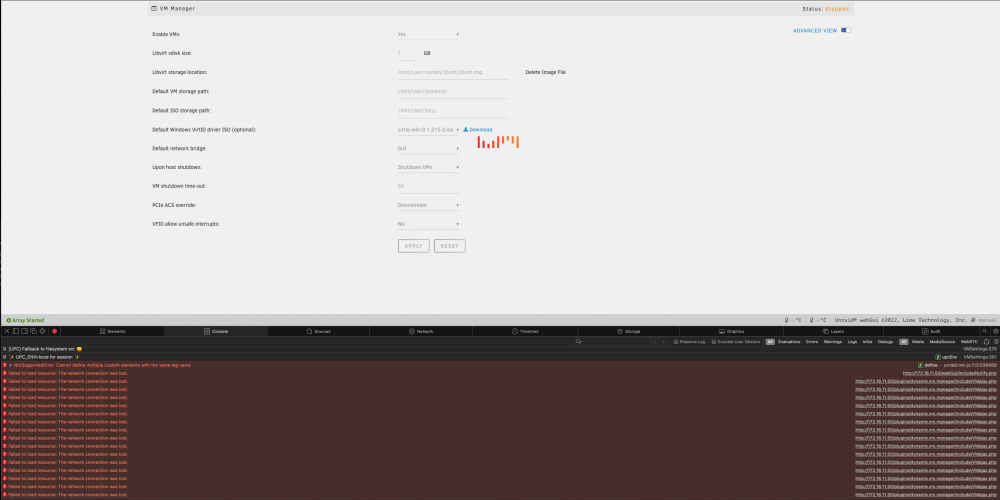Go to next console find result
Image resolution: width=1000 pixels, height=500 pixels.
pos(663,342)
